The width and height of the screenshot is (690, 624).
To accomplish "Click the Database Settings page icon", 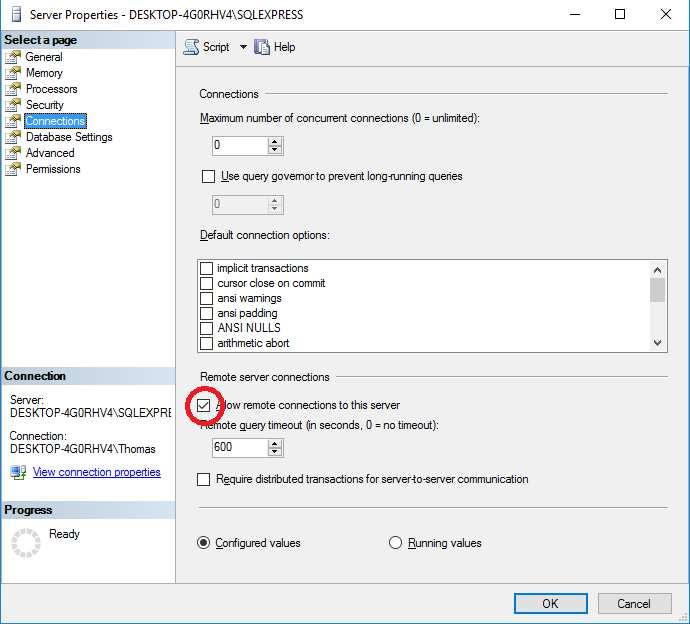I will click(x=13, y=137).
